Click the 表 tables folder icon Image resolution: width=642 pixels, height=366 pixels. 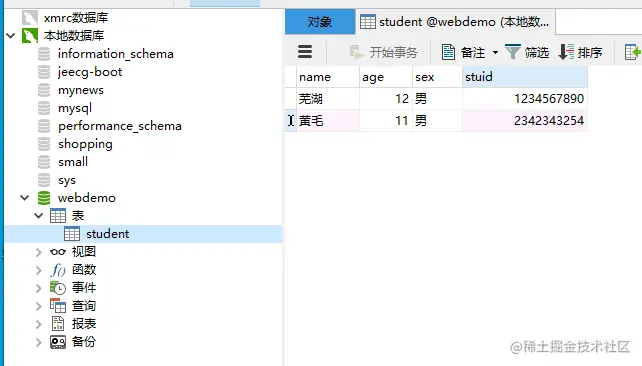coord(58,216)
